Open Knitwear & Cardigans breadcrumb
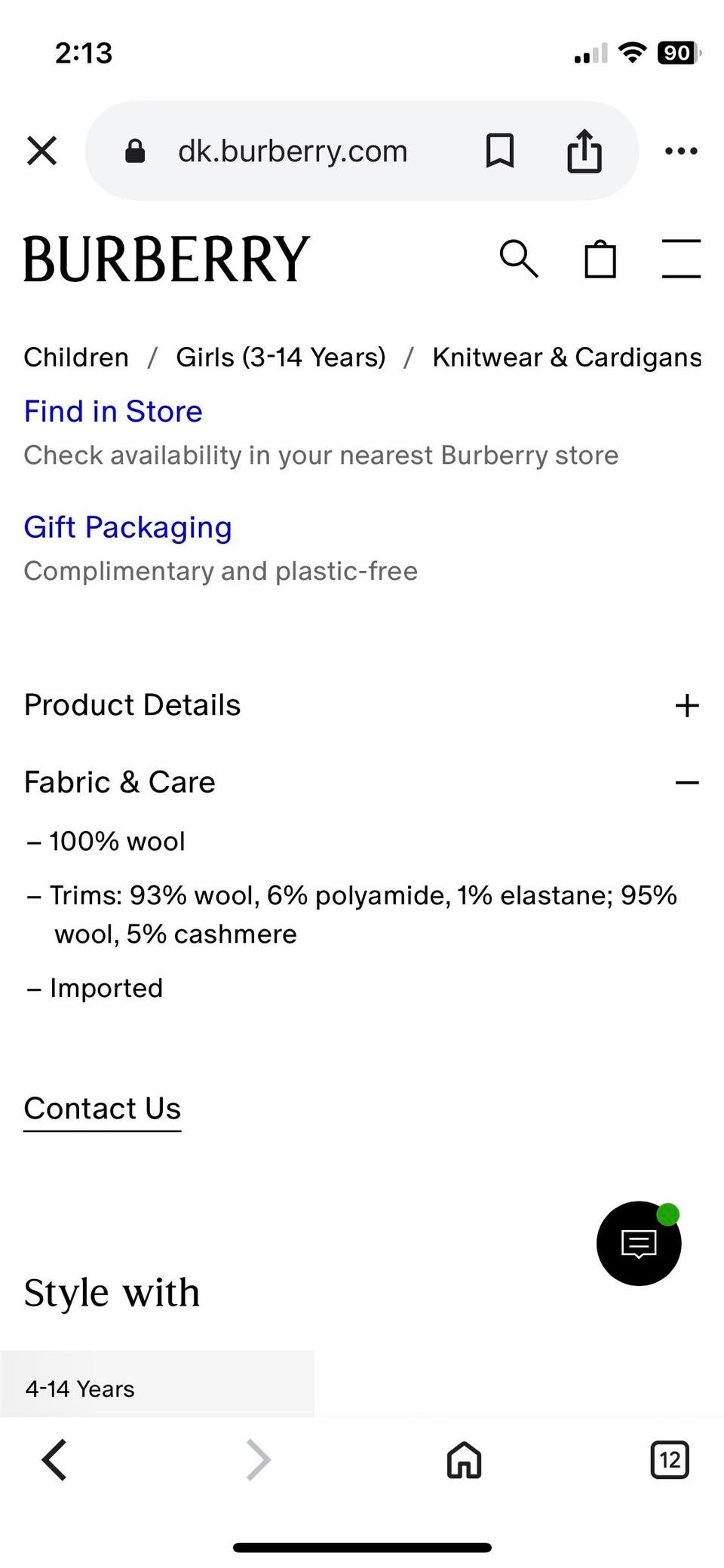The image size is (724, 1568). pos(566,357)
